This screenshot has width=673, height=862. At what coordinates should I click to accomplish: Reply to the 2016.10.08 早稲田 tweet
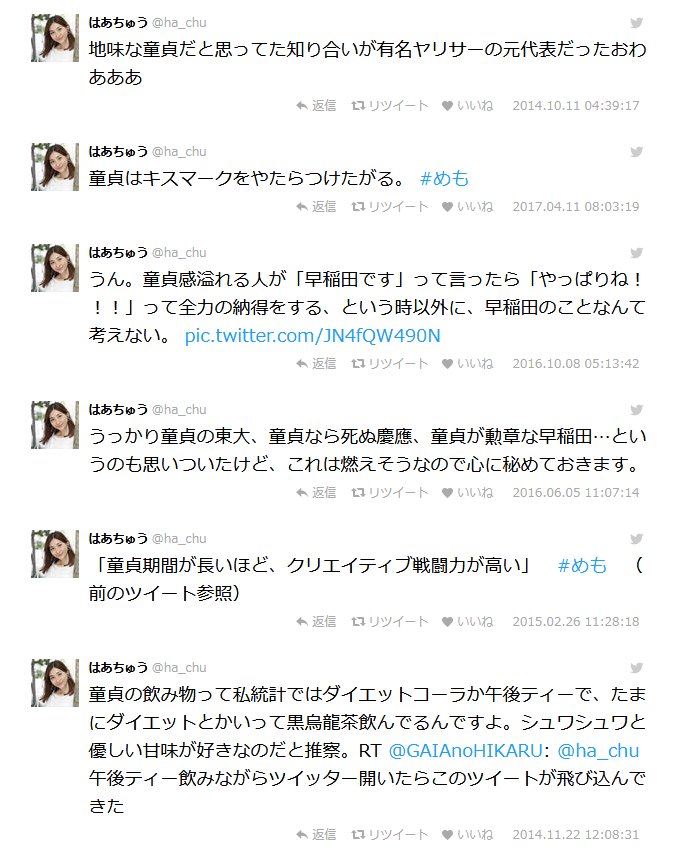(316, 364)
